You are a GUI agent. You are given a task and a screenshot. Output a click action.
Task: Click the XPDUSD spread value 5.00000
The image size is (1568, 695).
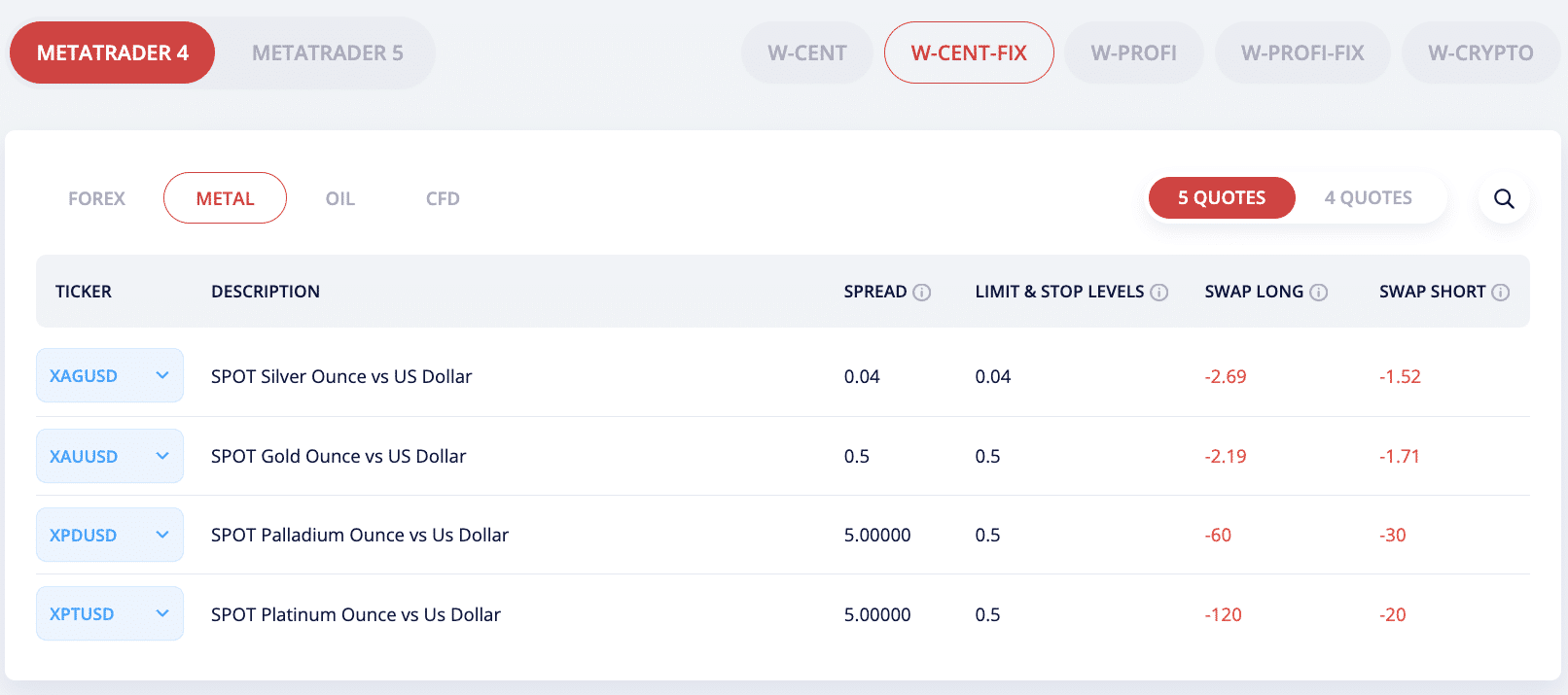pos(877,535)
